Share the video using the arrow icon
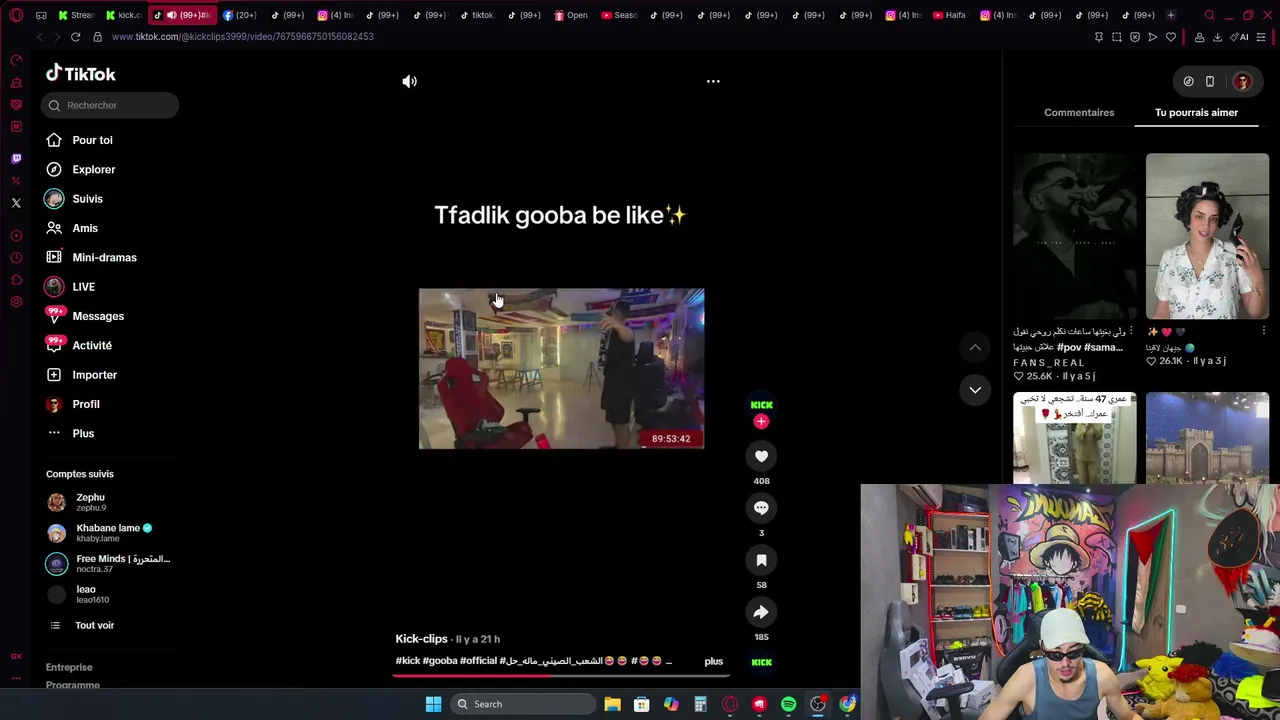The height and width of the screenshot is (720, 1280). pos(761,612)
